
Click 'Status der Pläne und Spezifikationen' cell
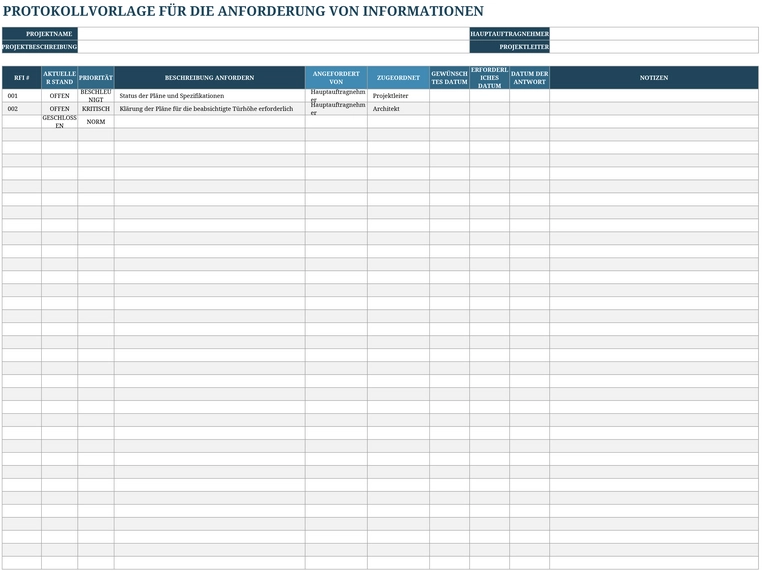click(209, 96)
